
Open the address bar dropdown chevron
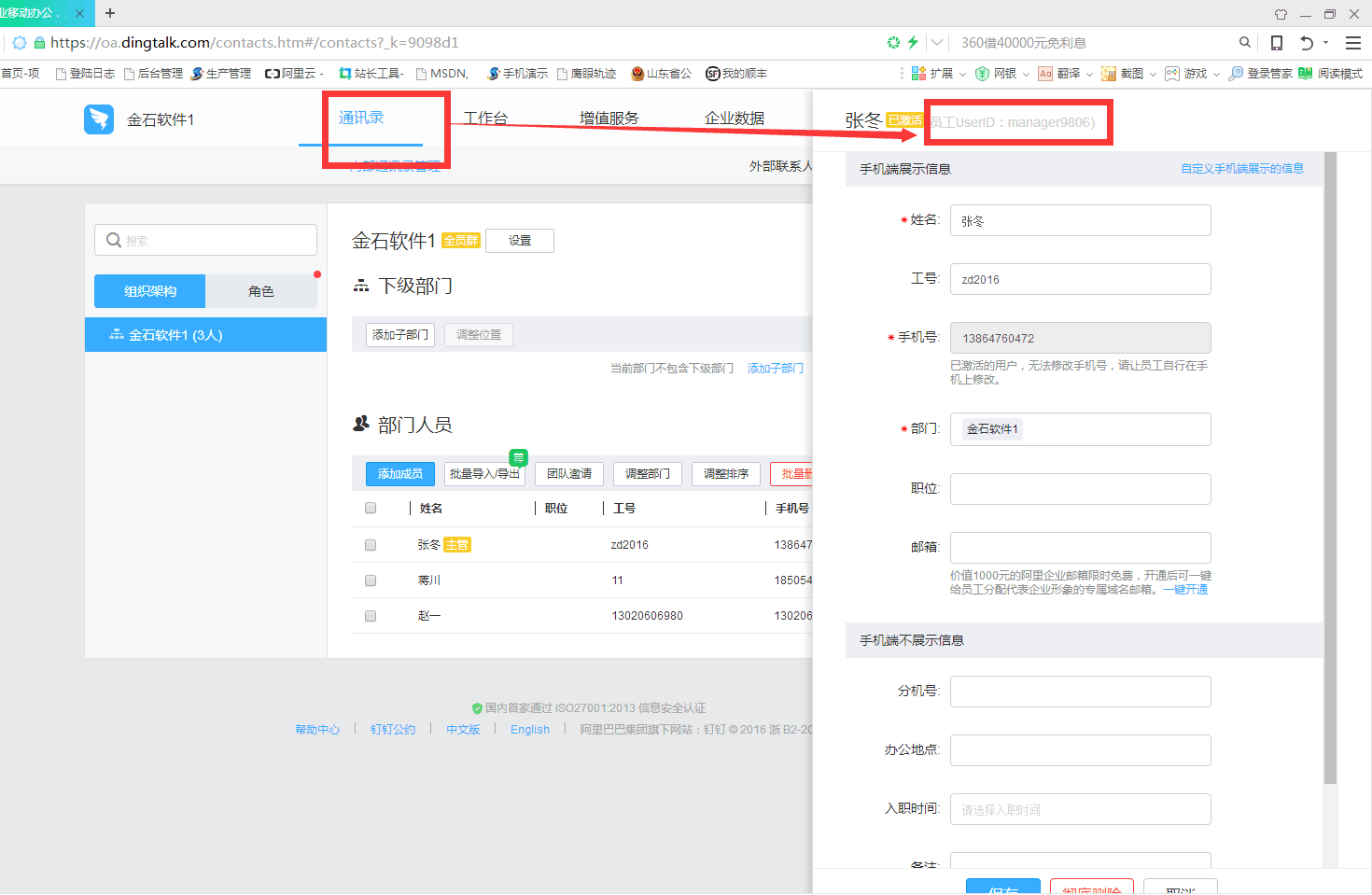(937, 43)
